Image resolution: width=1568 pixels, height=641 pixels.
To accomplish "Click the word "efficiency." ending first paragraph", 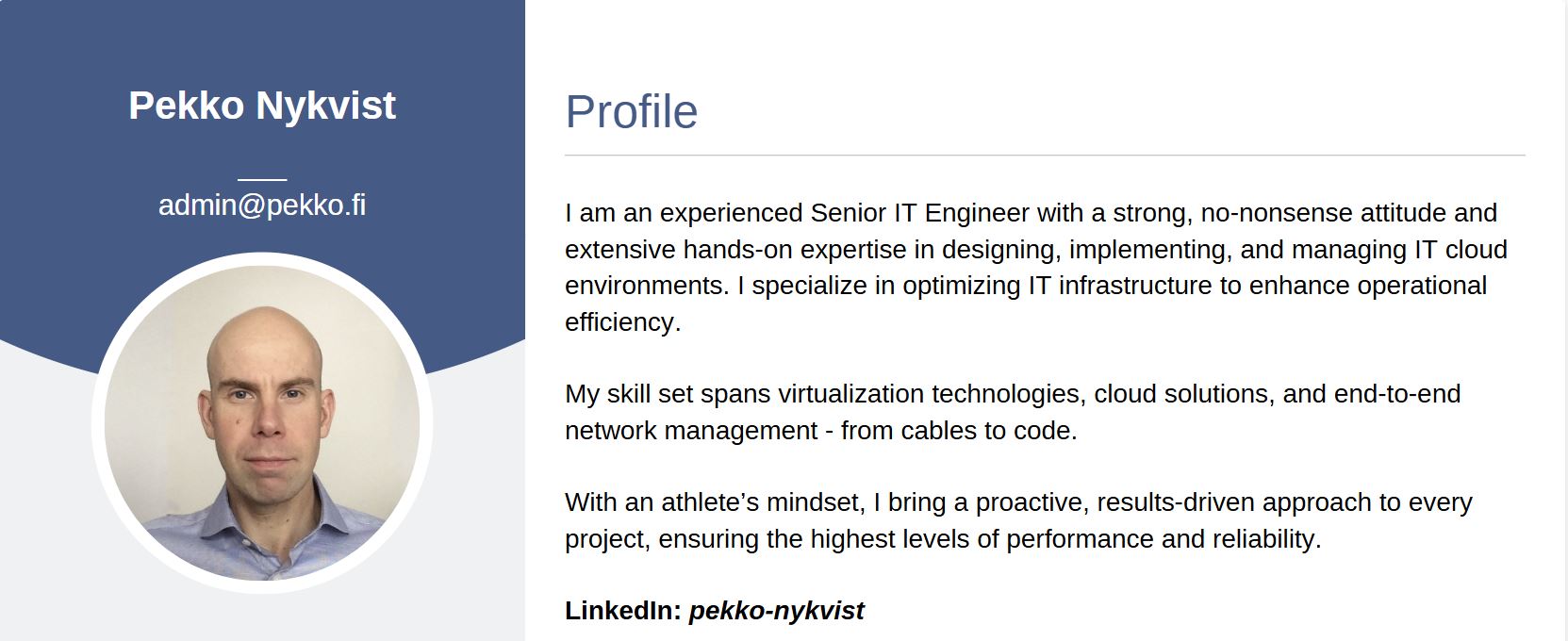I will 622,322.
